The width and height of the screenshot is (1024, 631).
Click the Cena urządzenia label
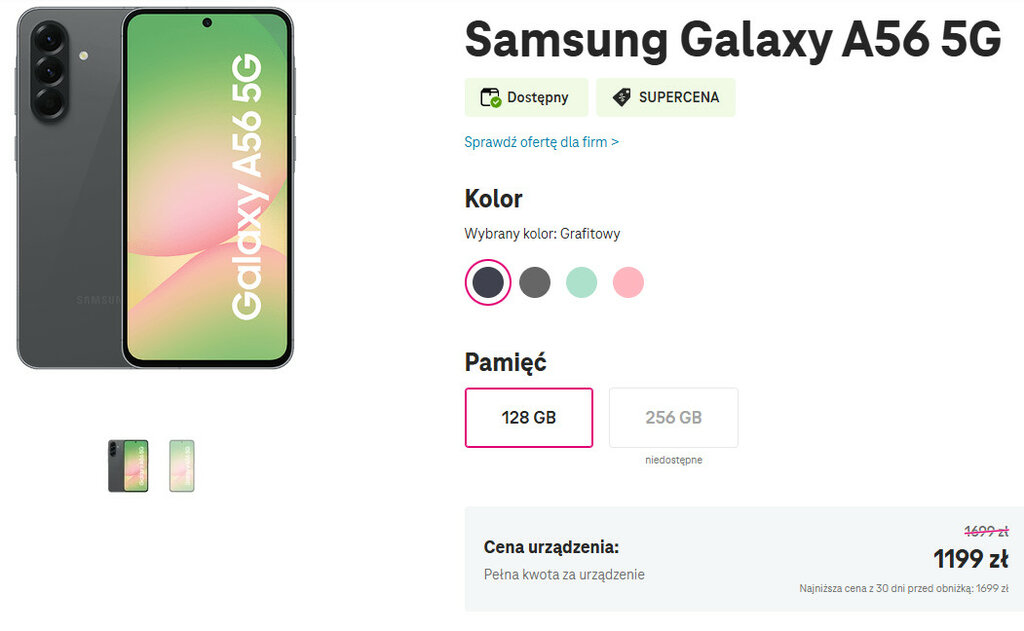pyautogui.click(x=551, y=547)
